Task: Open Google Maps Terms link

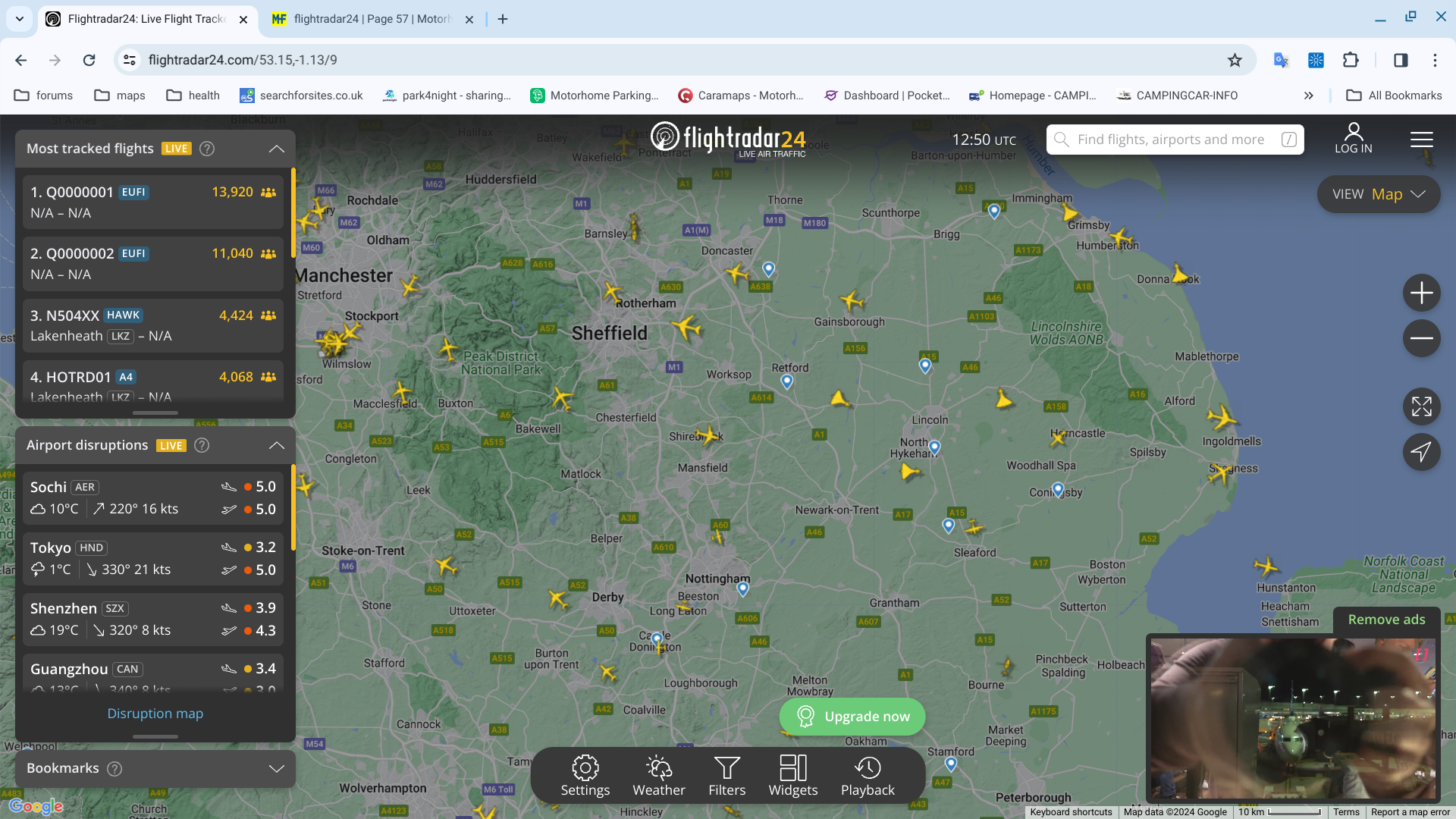Action: 1346,812
